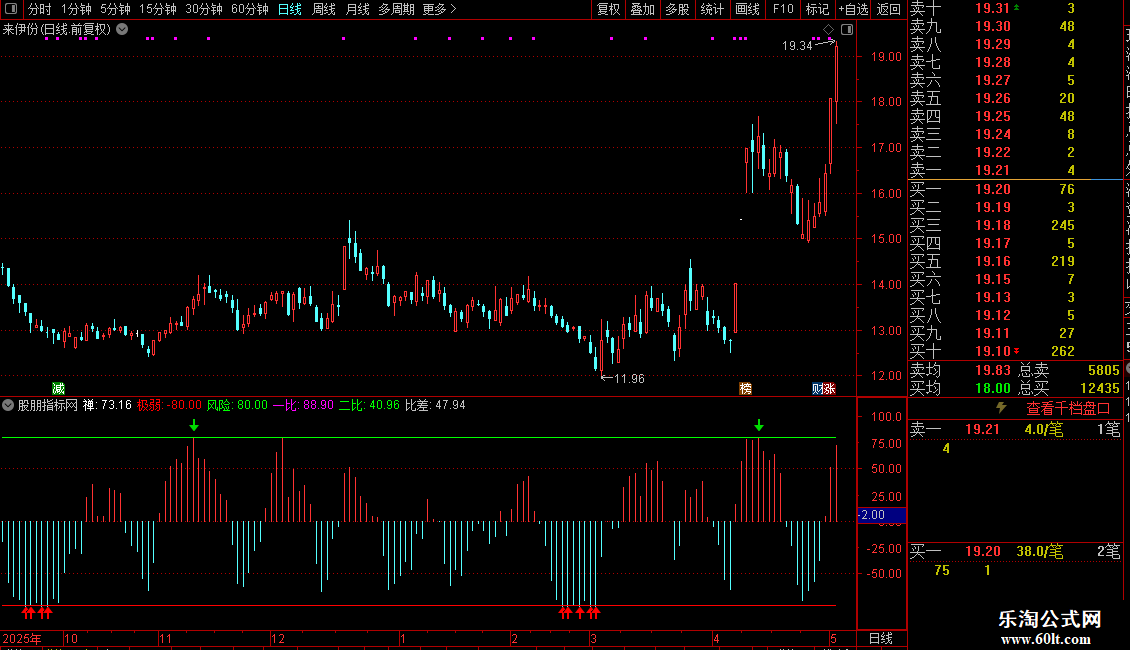Select the 周线 period tab
Image resolution: width=1130 pixels, height=650 pixels.
tap(324, 9)
